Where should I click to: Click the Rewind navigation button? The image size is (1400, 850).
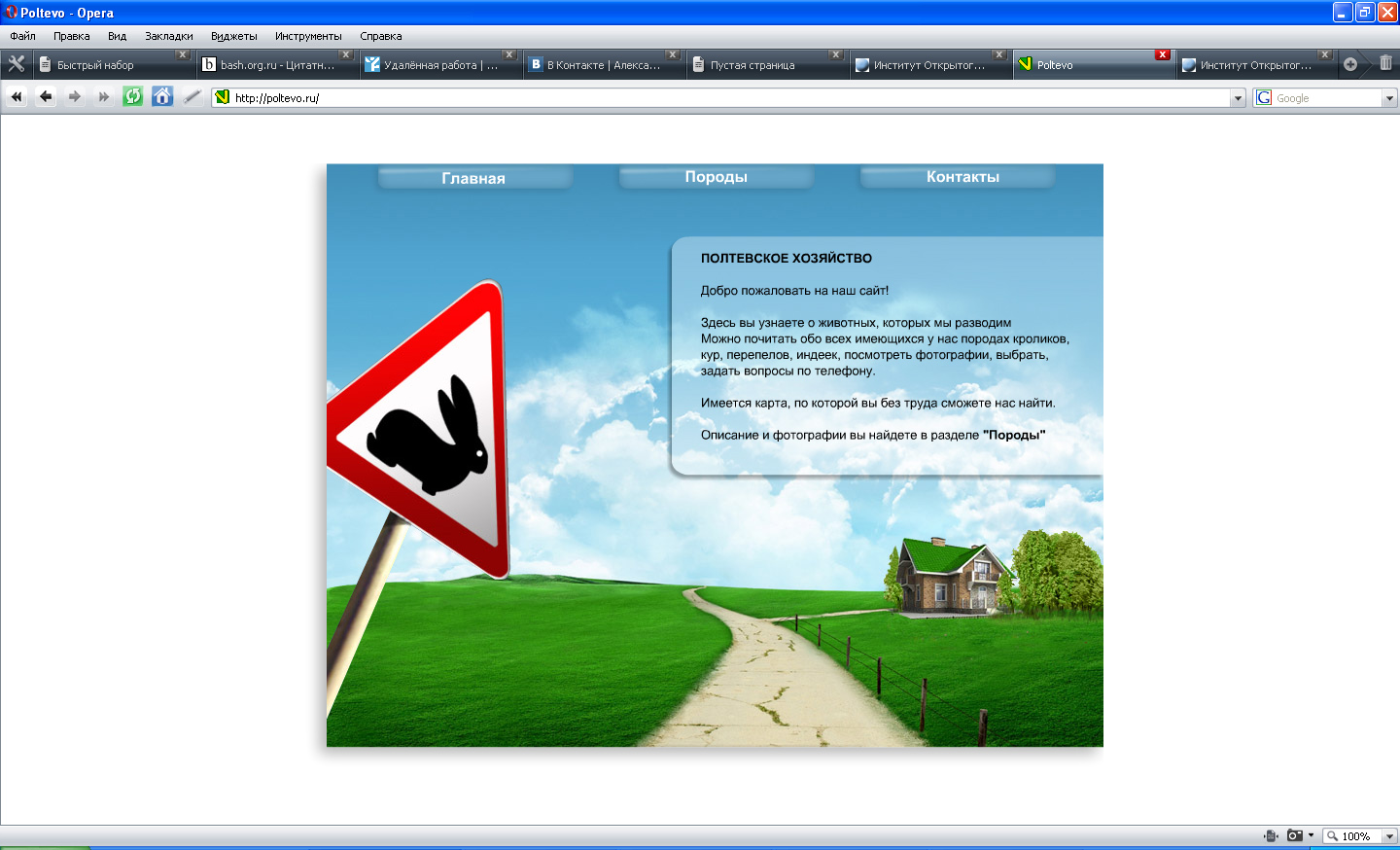click(17, 96)
